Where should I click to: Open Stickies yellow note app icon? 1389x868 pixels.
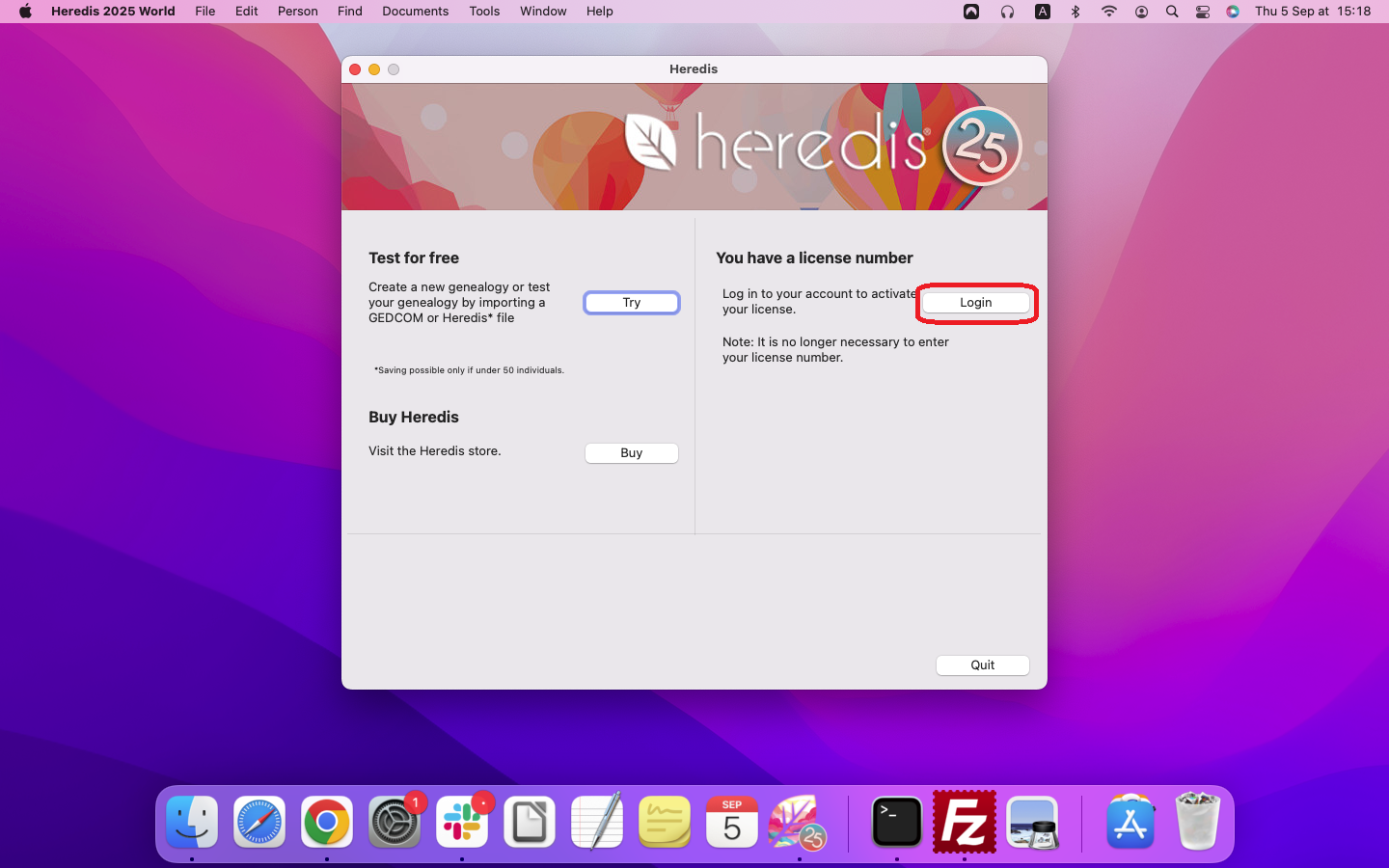pyautogui.click(x=665, y=823)
